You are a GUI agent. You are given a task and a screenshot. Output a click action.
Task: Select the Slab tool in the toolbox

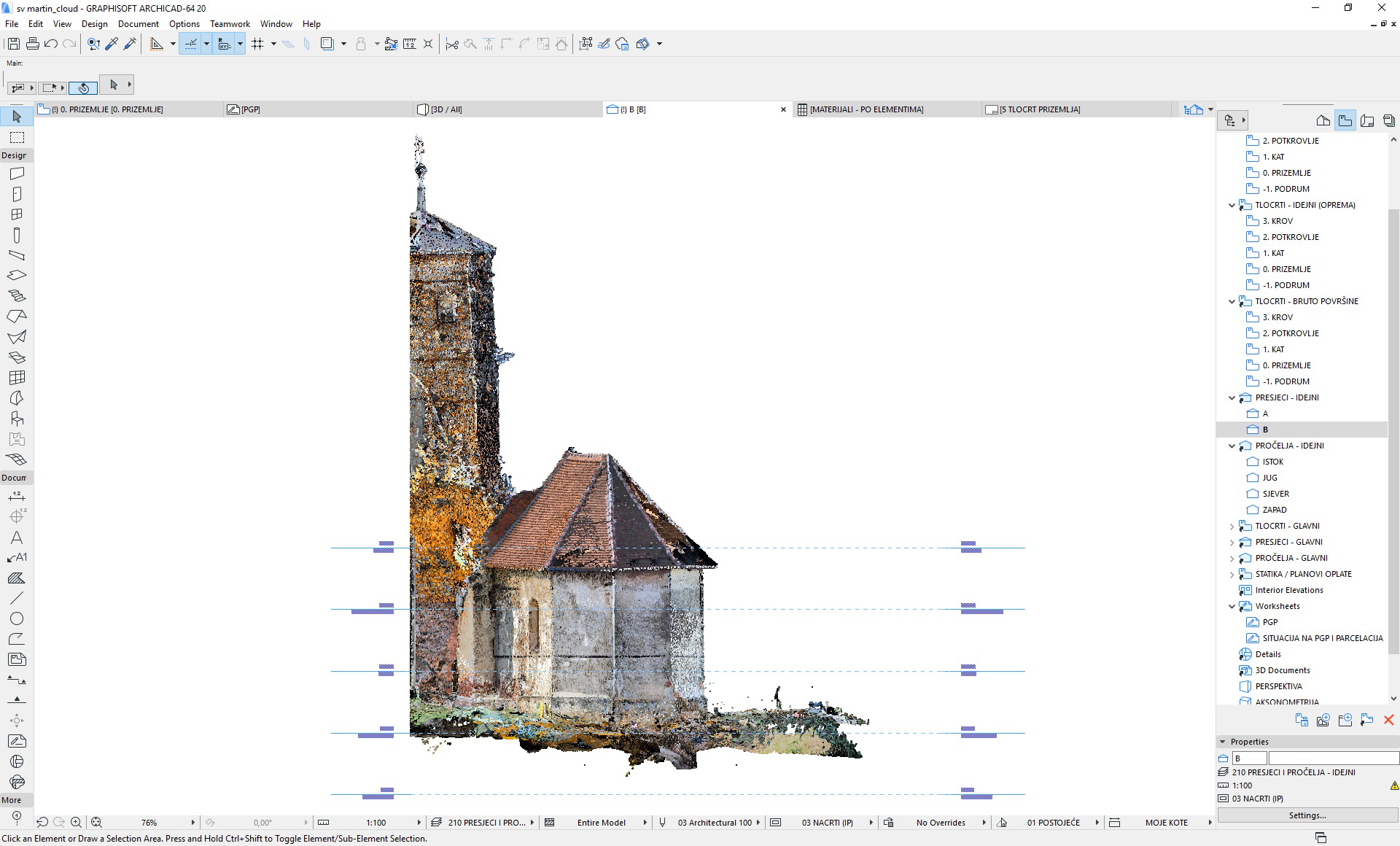click(17, 276)
